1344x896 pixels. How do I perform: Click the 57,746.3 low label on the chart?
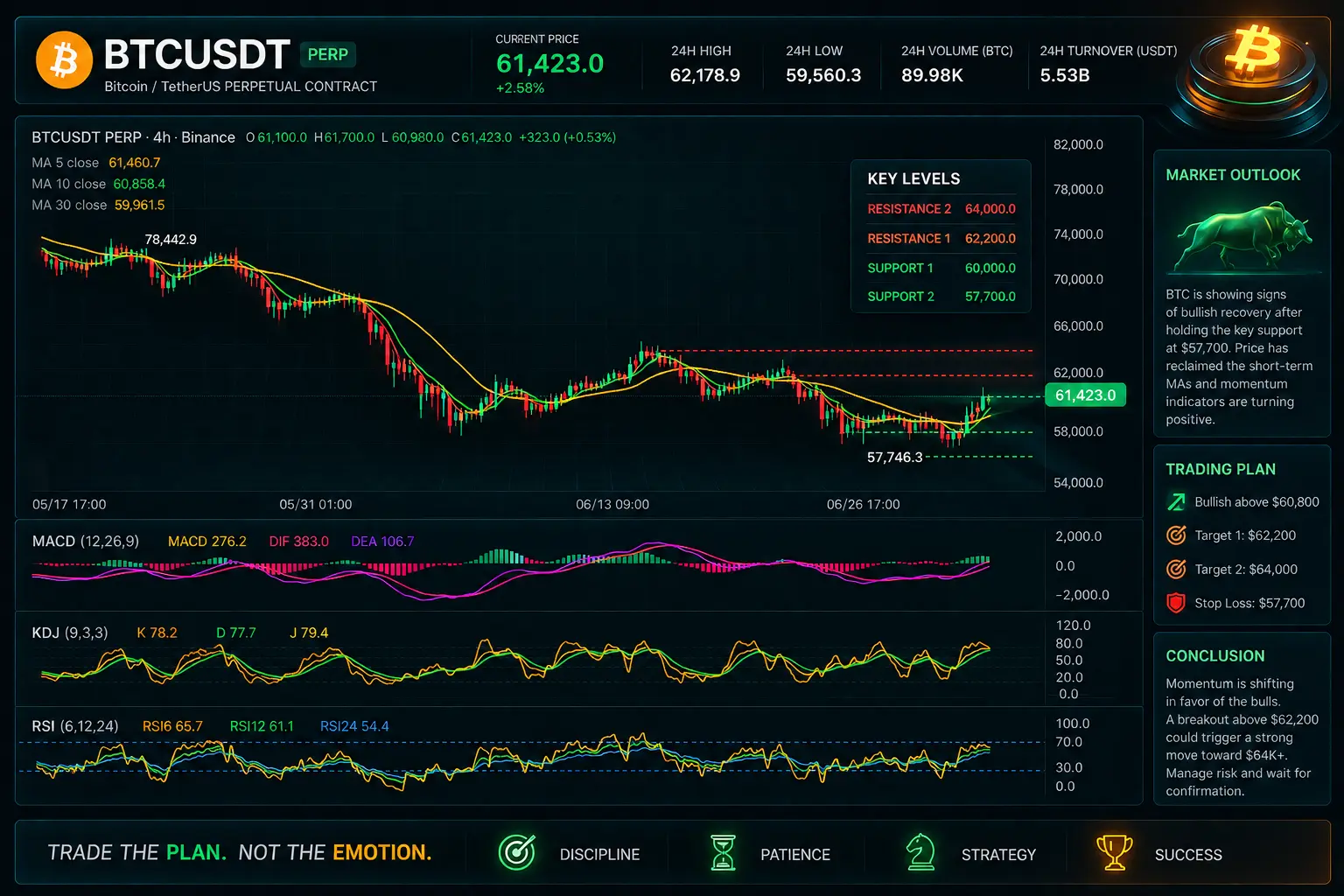894,458
